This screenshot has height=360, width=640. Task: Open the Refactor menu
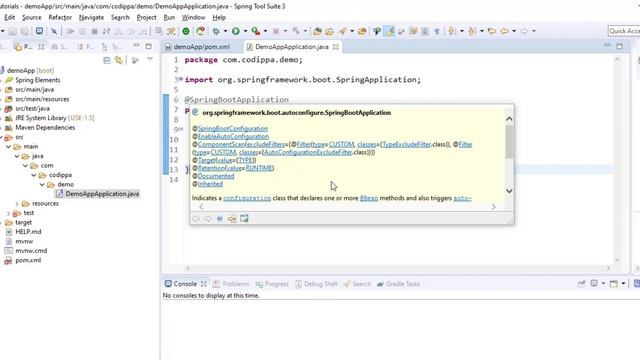tap(60, 18)
